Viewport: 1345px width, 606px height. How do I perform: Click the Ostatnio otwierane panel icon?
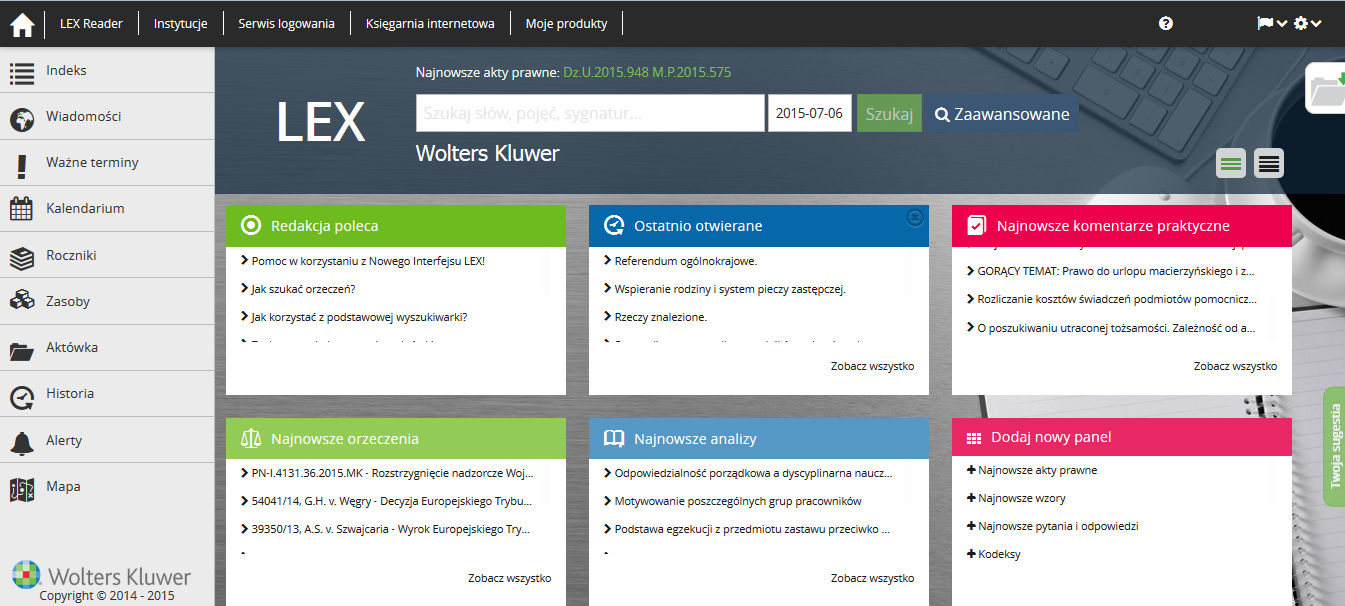(x=614, y=226)
